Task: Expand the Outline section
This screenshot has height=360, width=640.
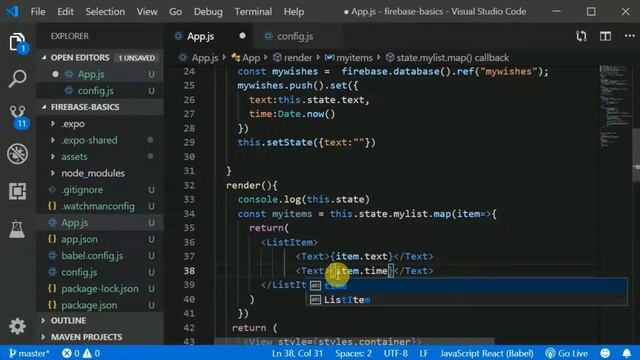Action: 100,320
